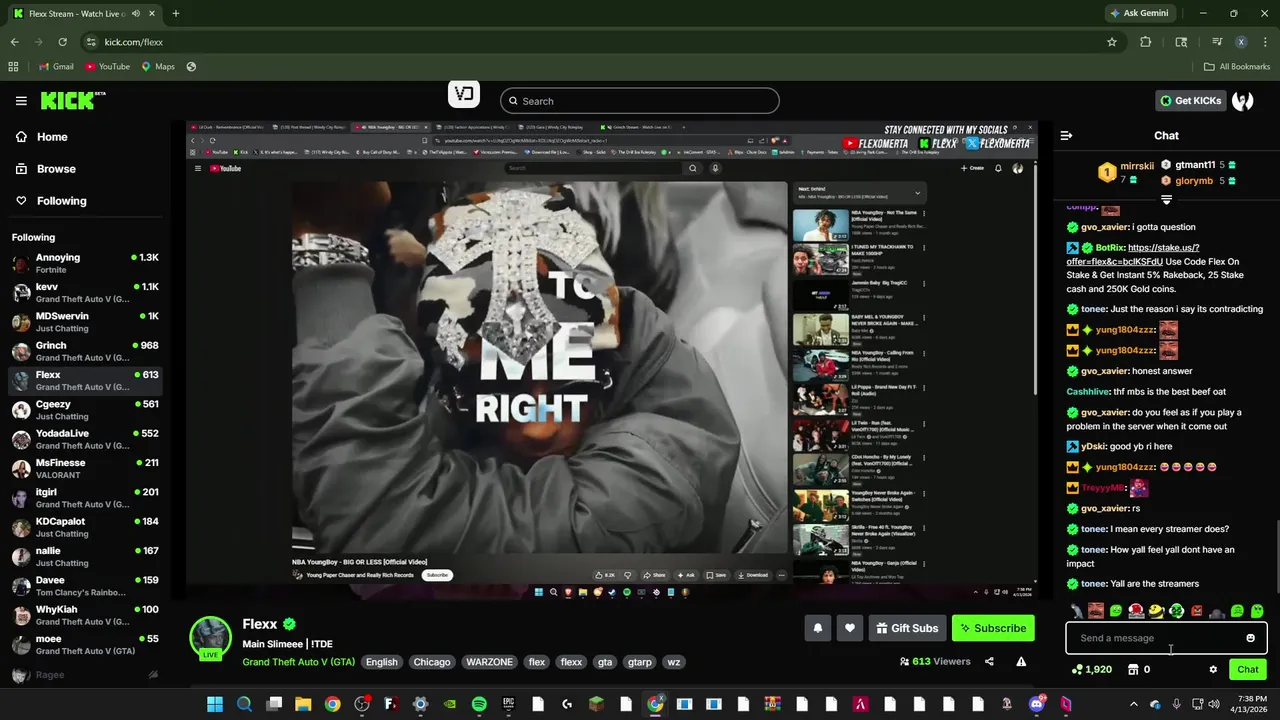Send message with Chat button
The width and height of the screenshot is (1280, 720).
1248,669
